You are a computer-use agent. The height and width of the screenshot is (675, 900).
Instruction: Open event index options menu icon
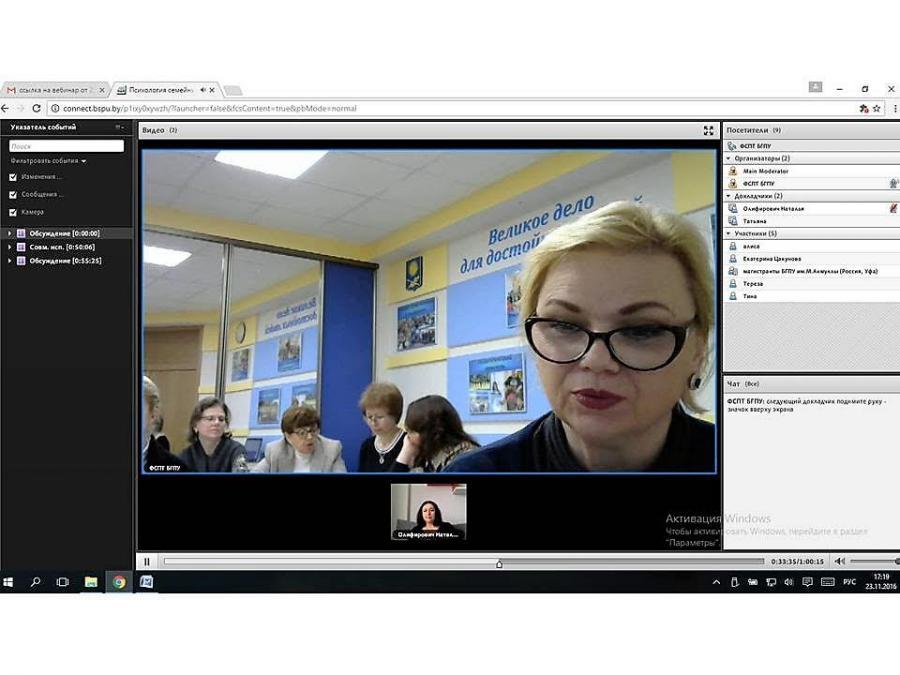119,127
